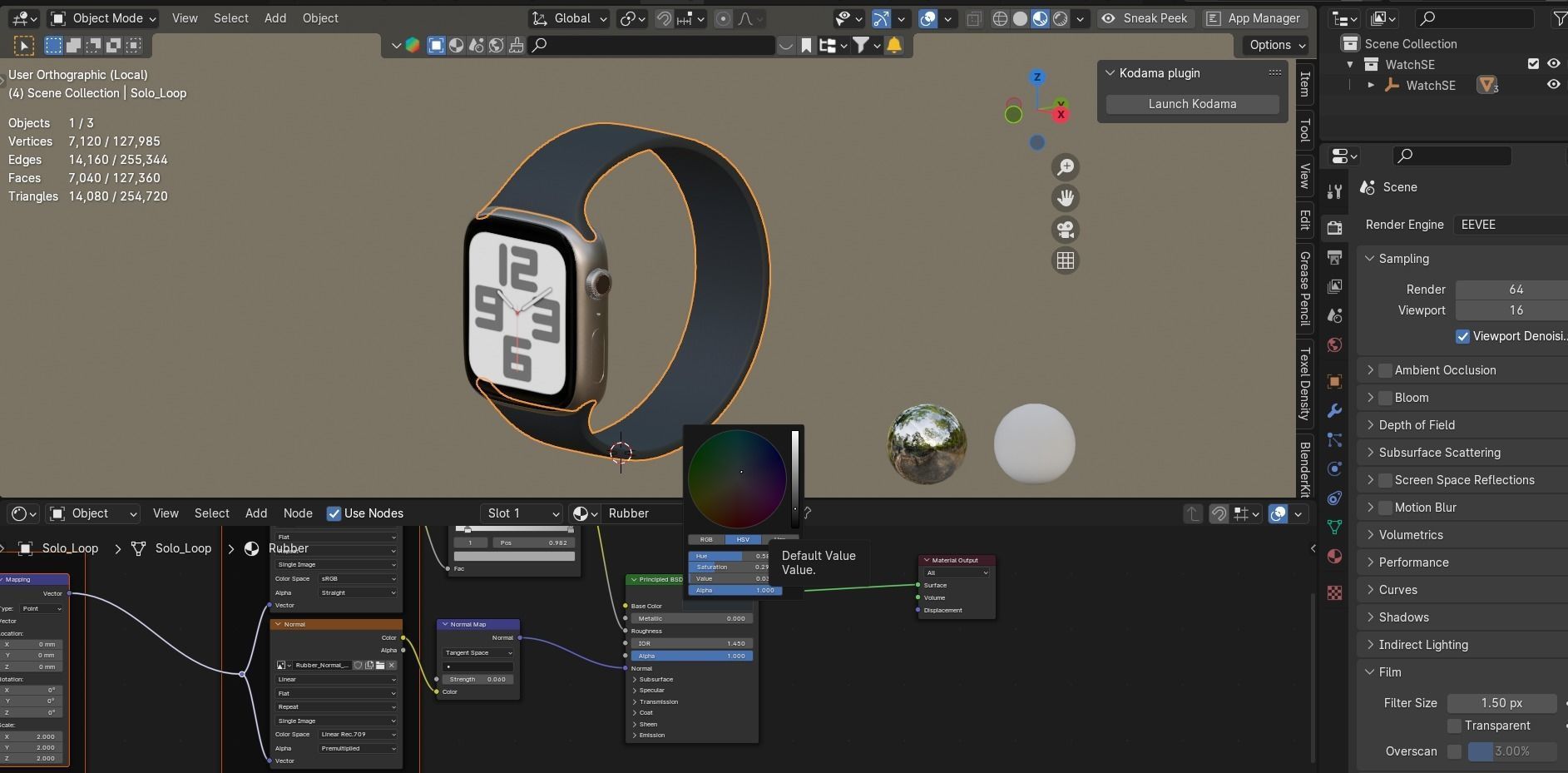Toggle viewport overlays button
This screenshot has height=773, width=1568.
(927, 18)
